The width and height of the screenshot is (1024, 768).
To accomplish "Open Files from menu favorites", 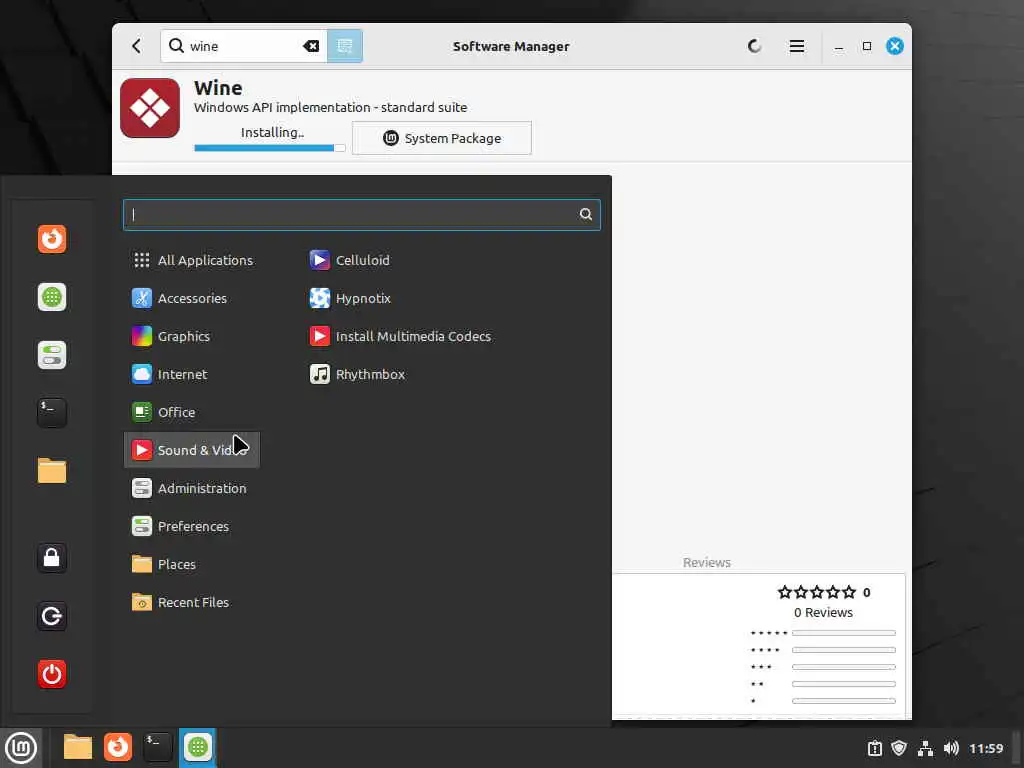I will point(52,471).
